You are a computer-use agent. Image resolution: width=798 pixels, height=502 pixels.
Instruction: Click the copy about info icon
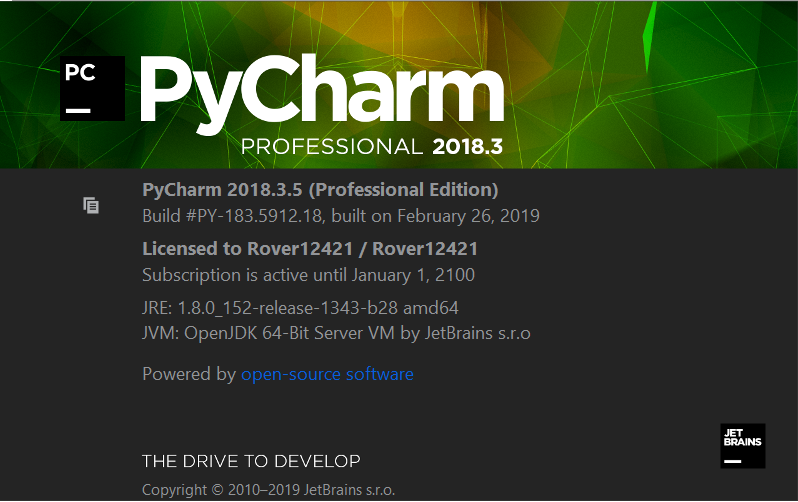(x=91, y=205)
